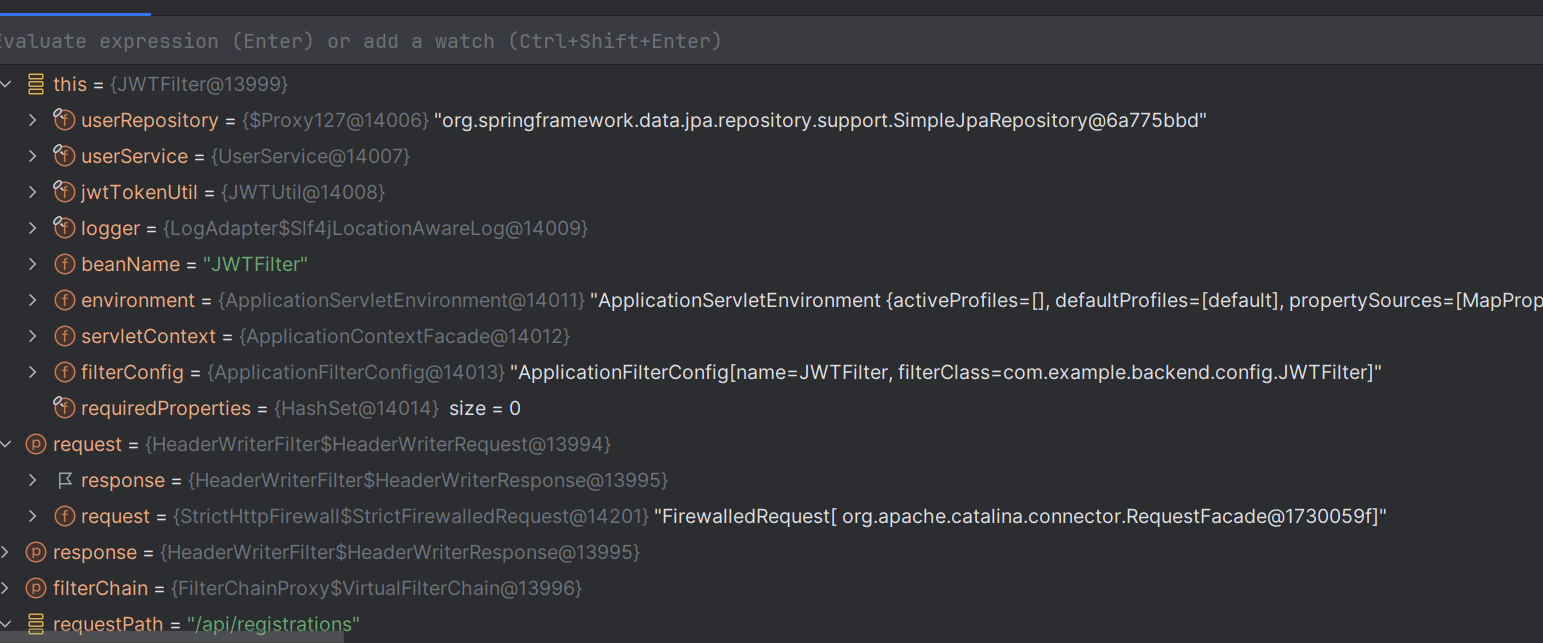Click the field icon next to userService

[x=65, y=157]
